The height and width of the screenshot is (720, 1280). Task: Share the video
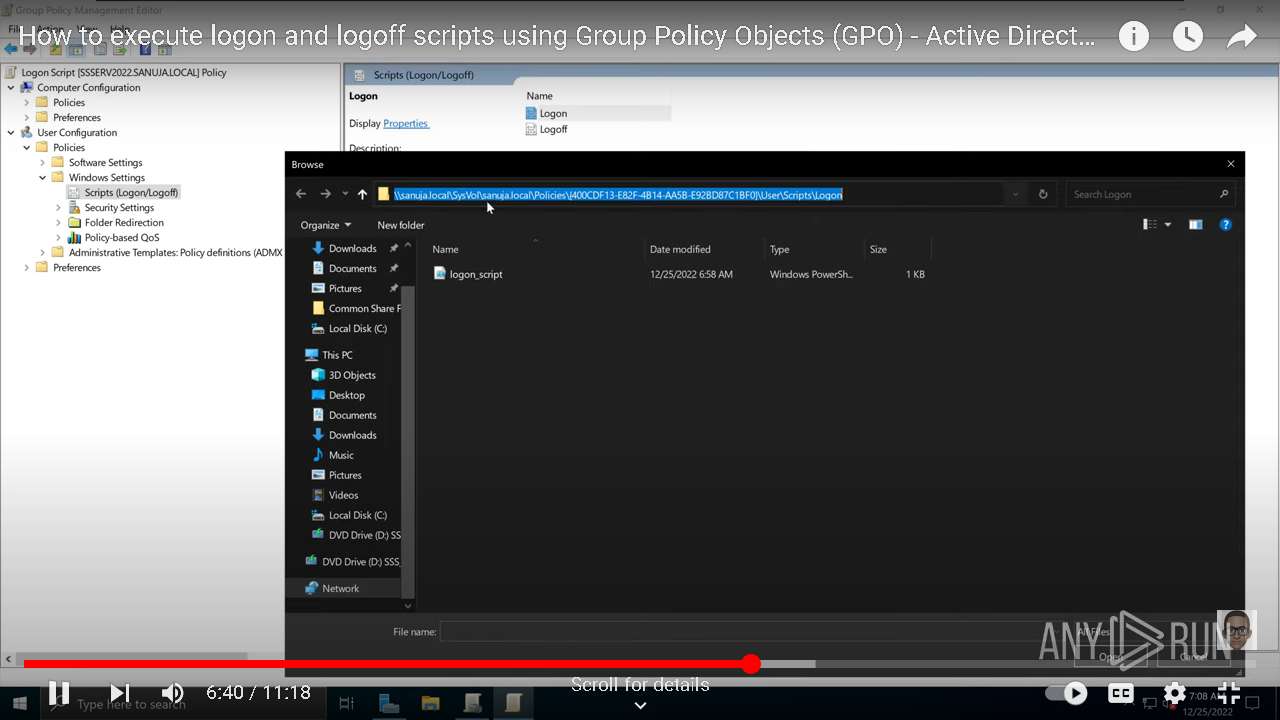(x=1241, y=37)
